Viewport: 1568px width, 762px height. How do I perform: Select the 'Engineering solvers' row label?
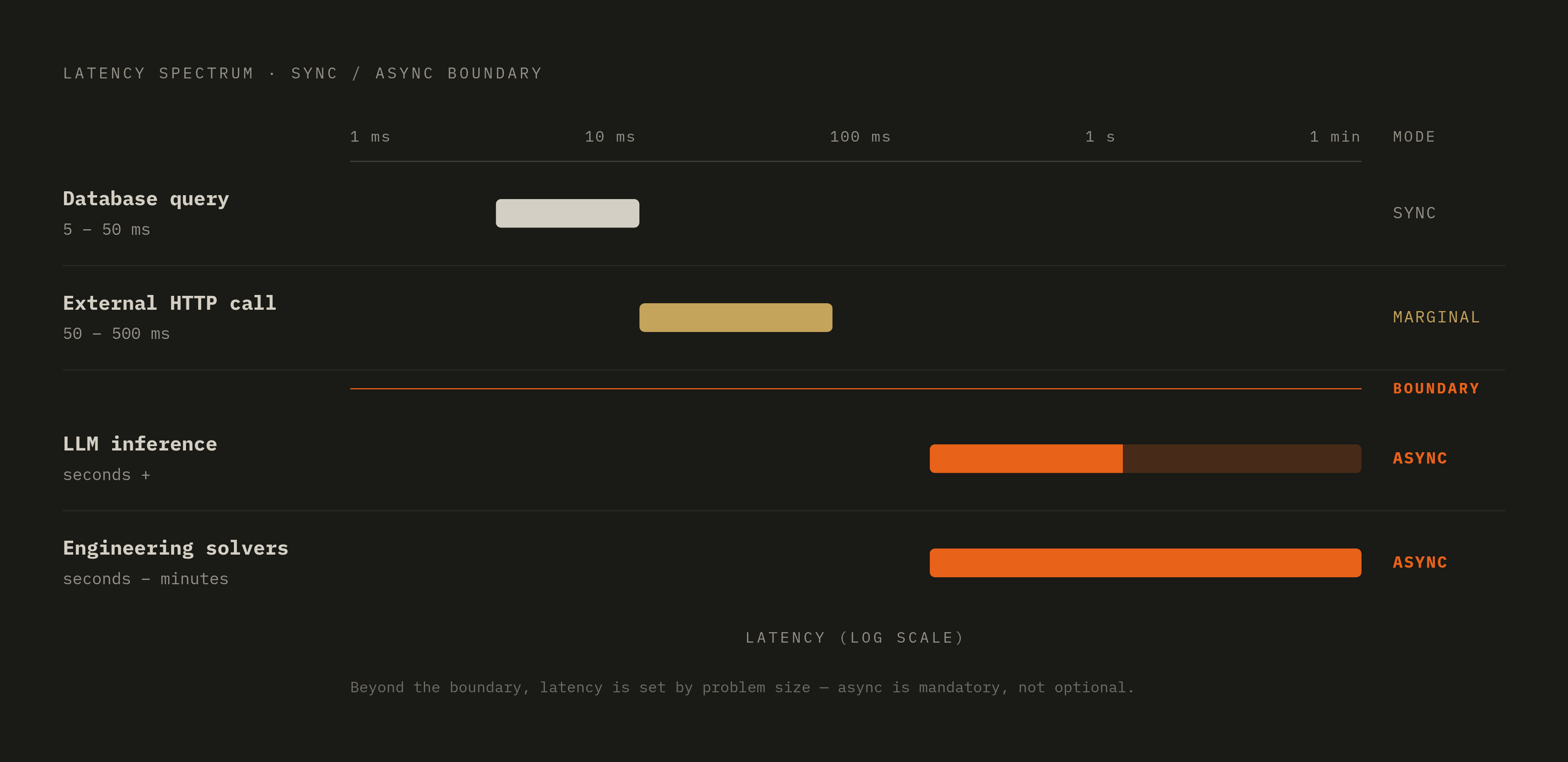[175, 549]
